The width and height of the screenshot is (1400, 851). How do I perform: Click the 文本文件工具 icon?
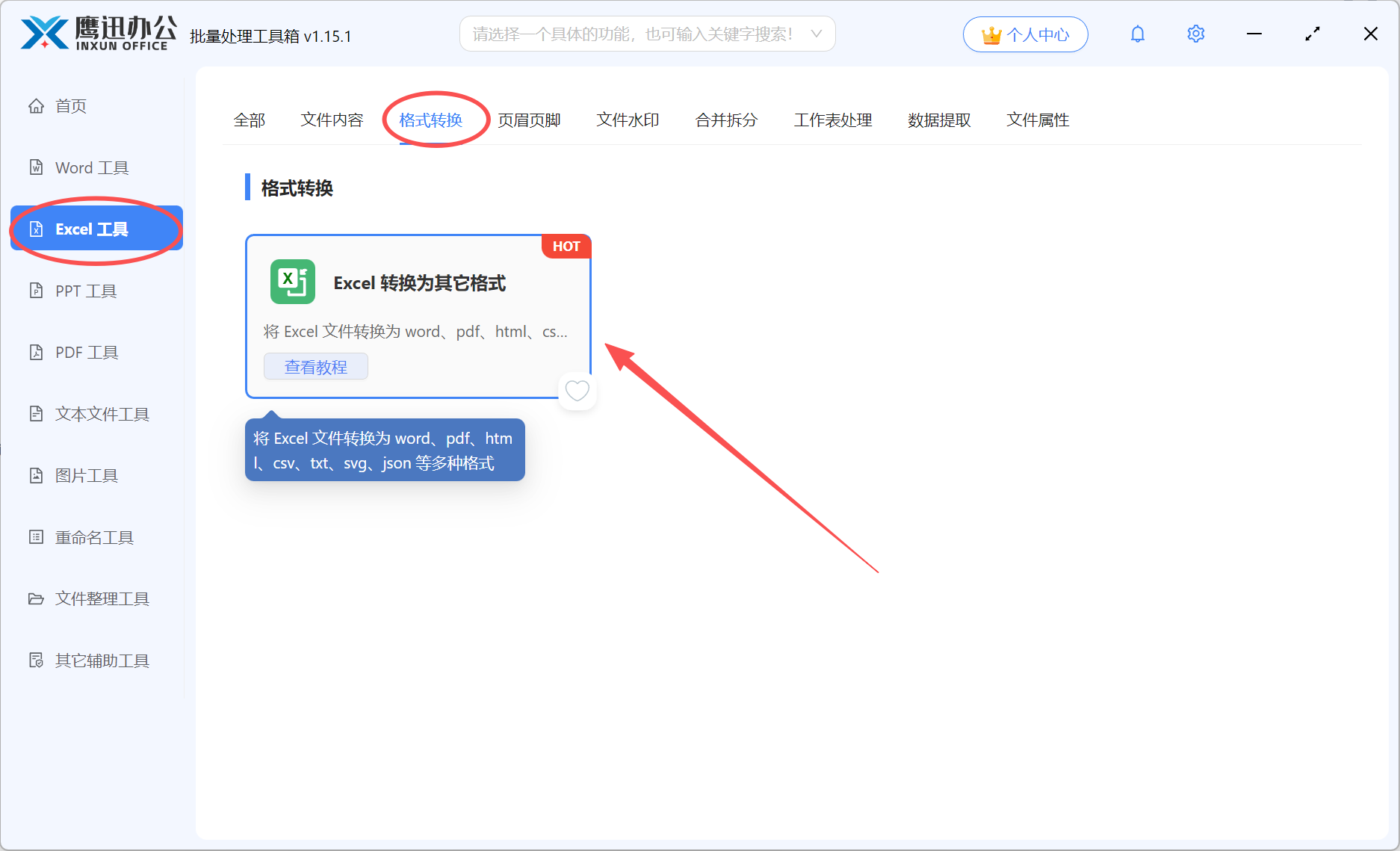[36, 414]
